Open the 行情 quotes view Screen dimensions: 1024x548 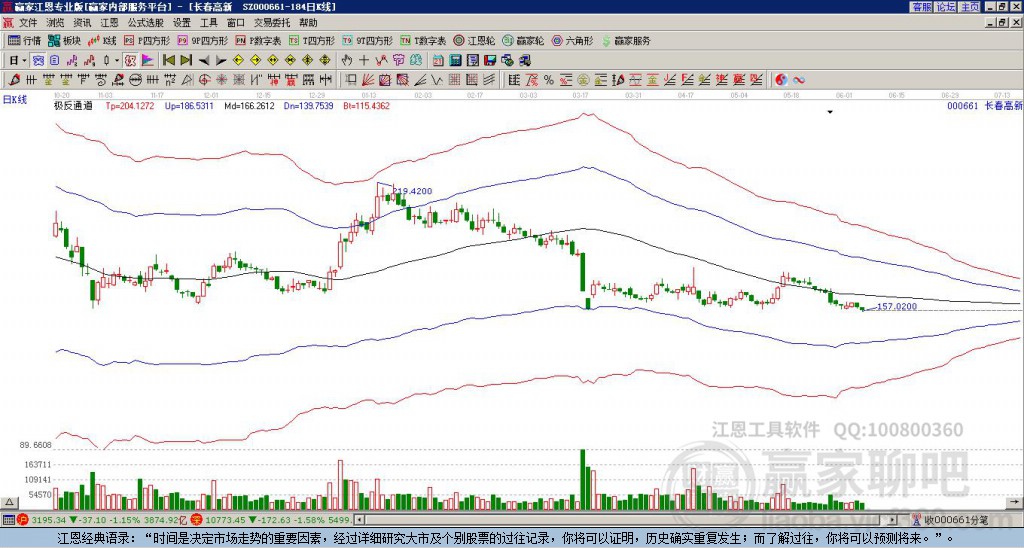point(25,40)
